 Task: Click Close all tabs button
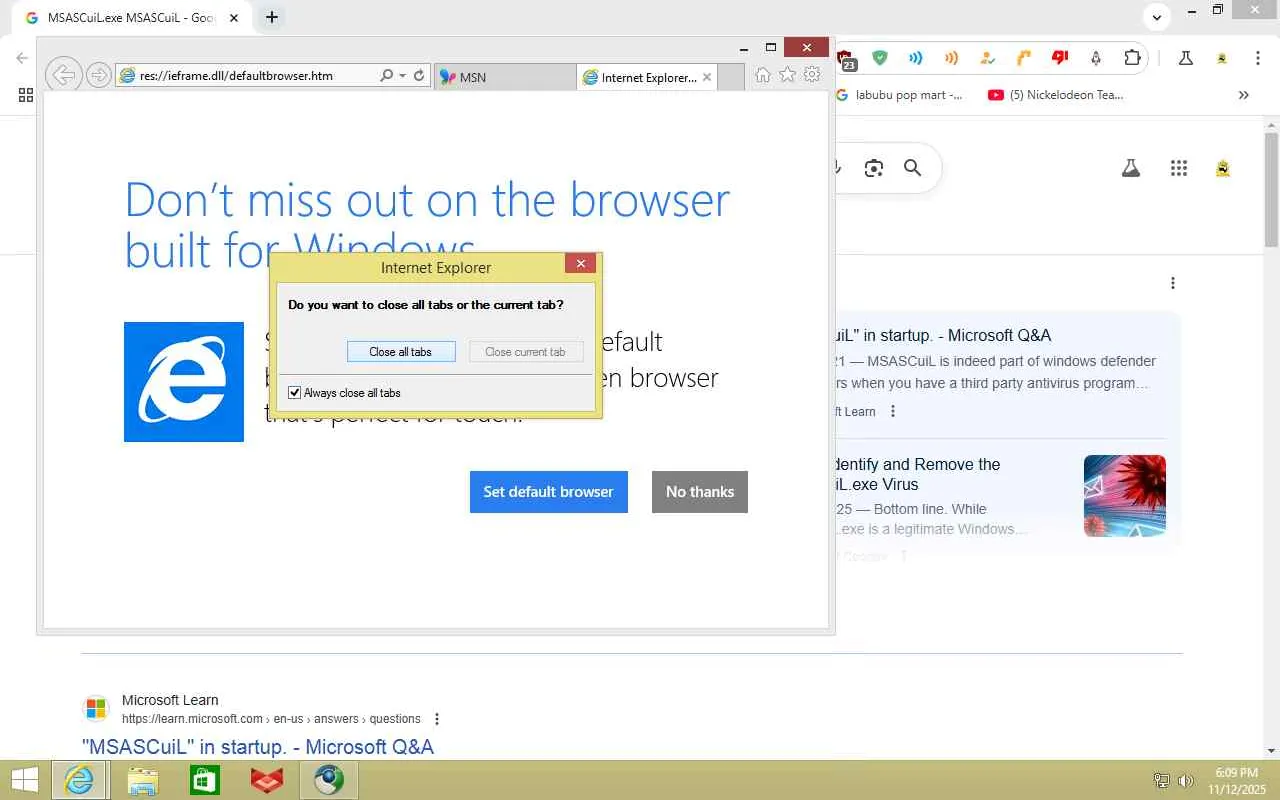tap(401, 352)
